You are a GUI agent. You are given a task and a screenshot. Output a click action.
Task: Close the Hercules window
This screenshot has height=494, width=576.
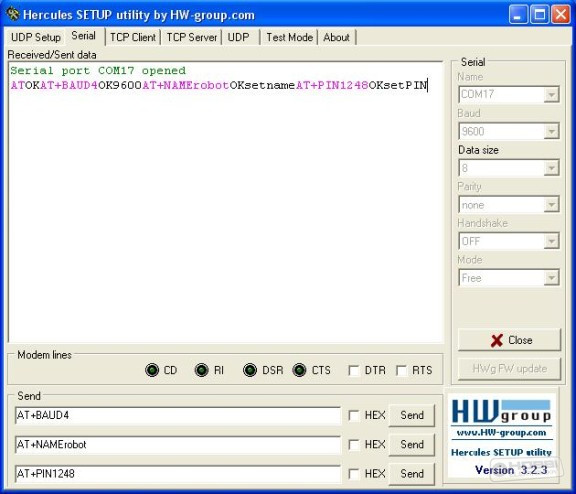click(x=561, y=15)
